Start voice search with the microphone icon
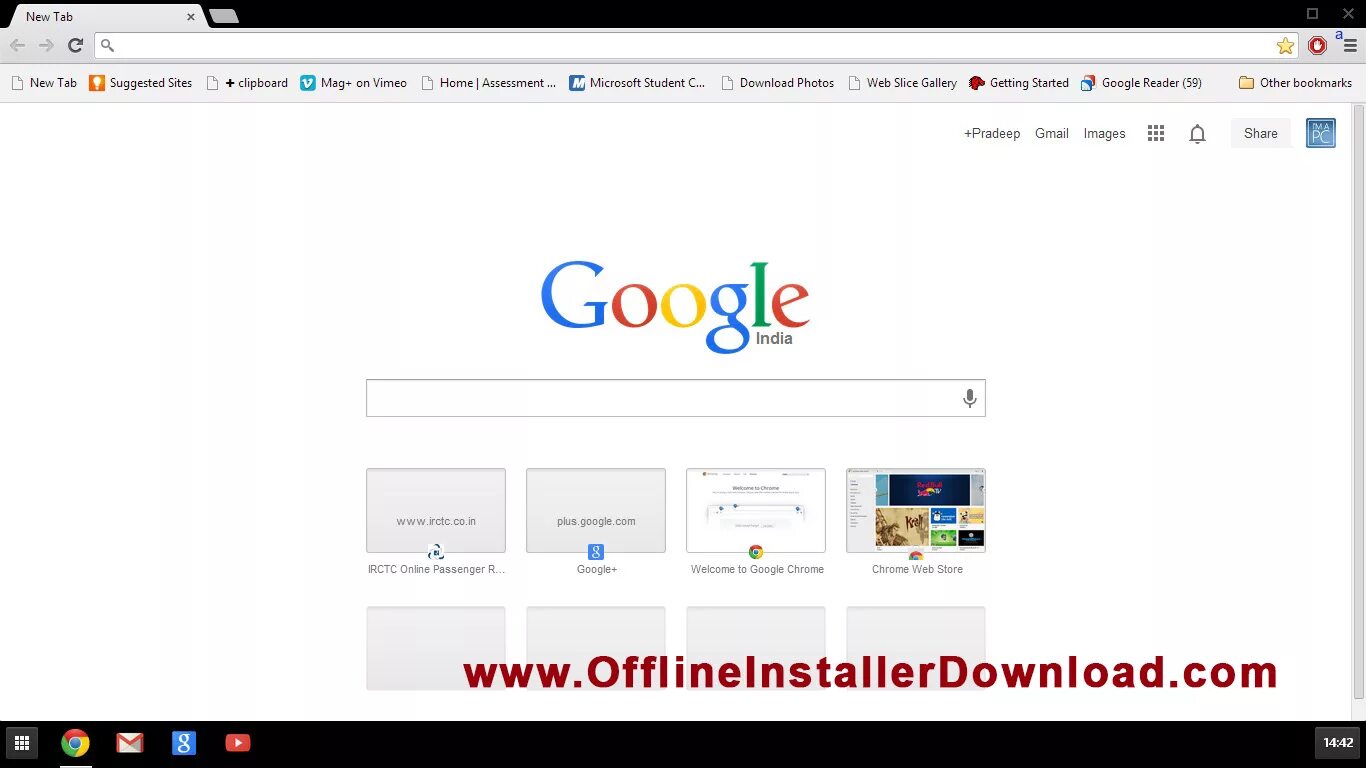 (x=969, y=399)
